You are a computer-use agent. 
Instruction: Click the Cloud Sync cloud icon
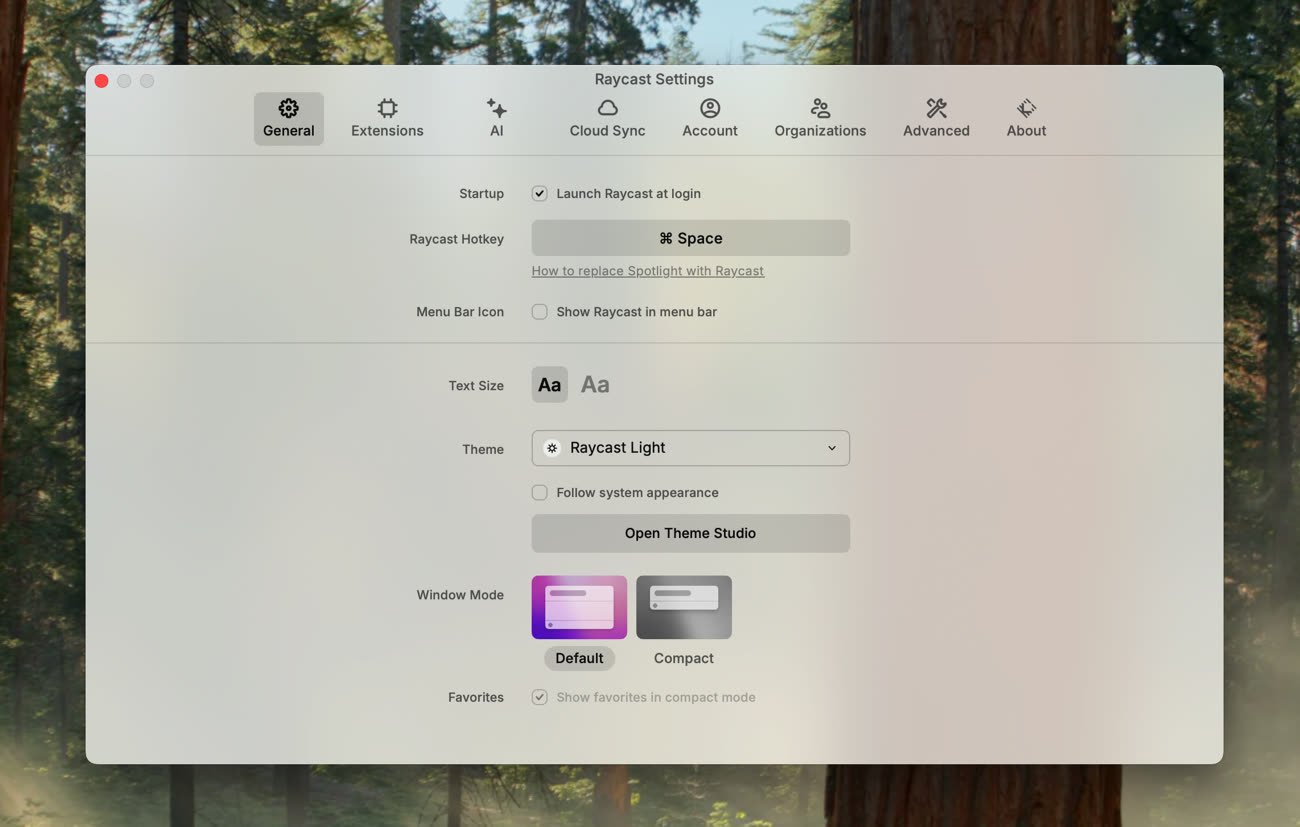tap(607, 108)
